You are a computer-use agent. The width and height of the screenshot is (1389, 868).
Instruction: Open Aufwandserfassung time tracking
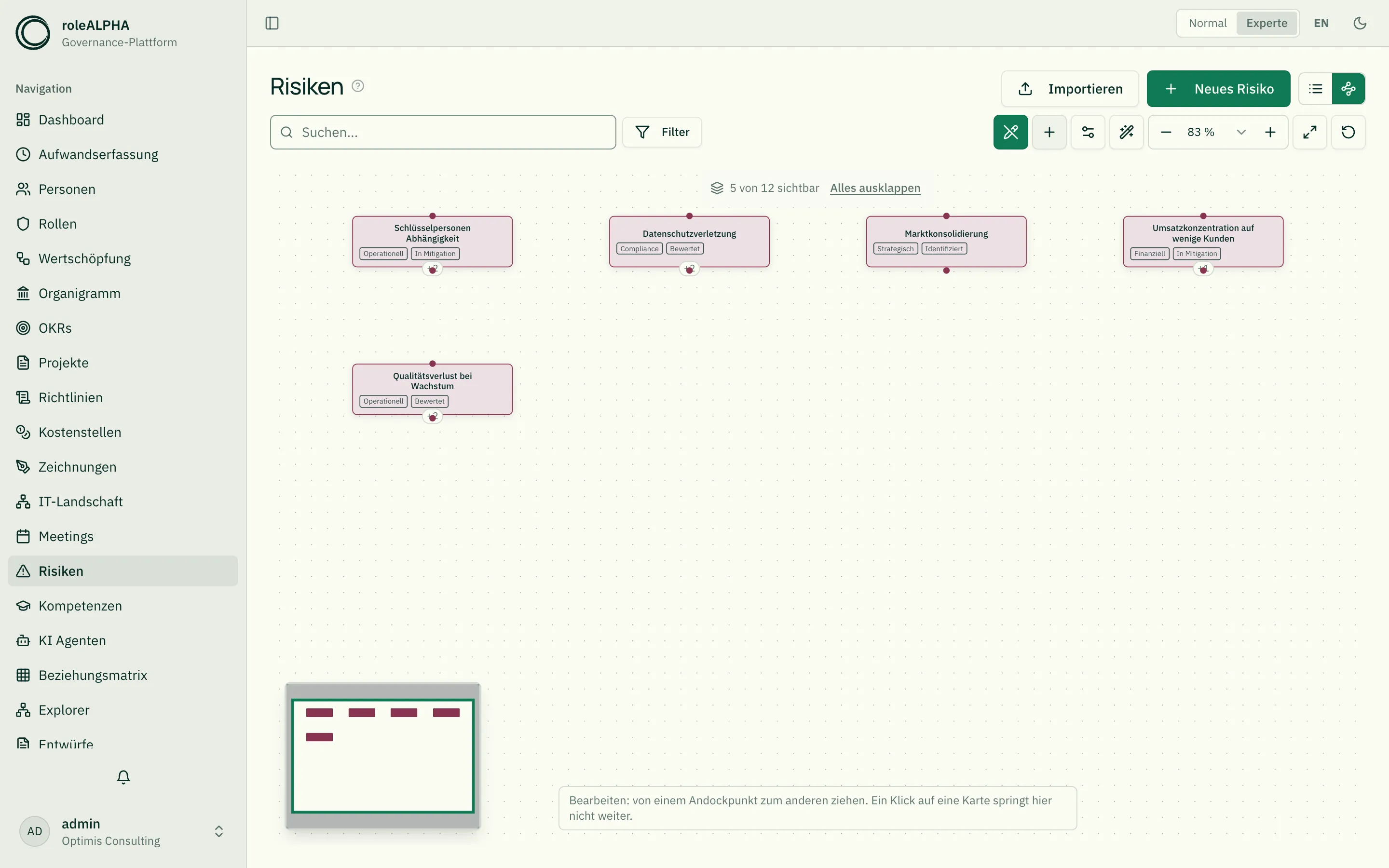[x=123, y=154]
